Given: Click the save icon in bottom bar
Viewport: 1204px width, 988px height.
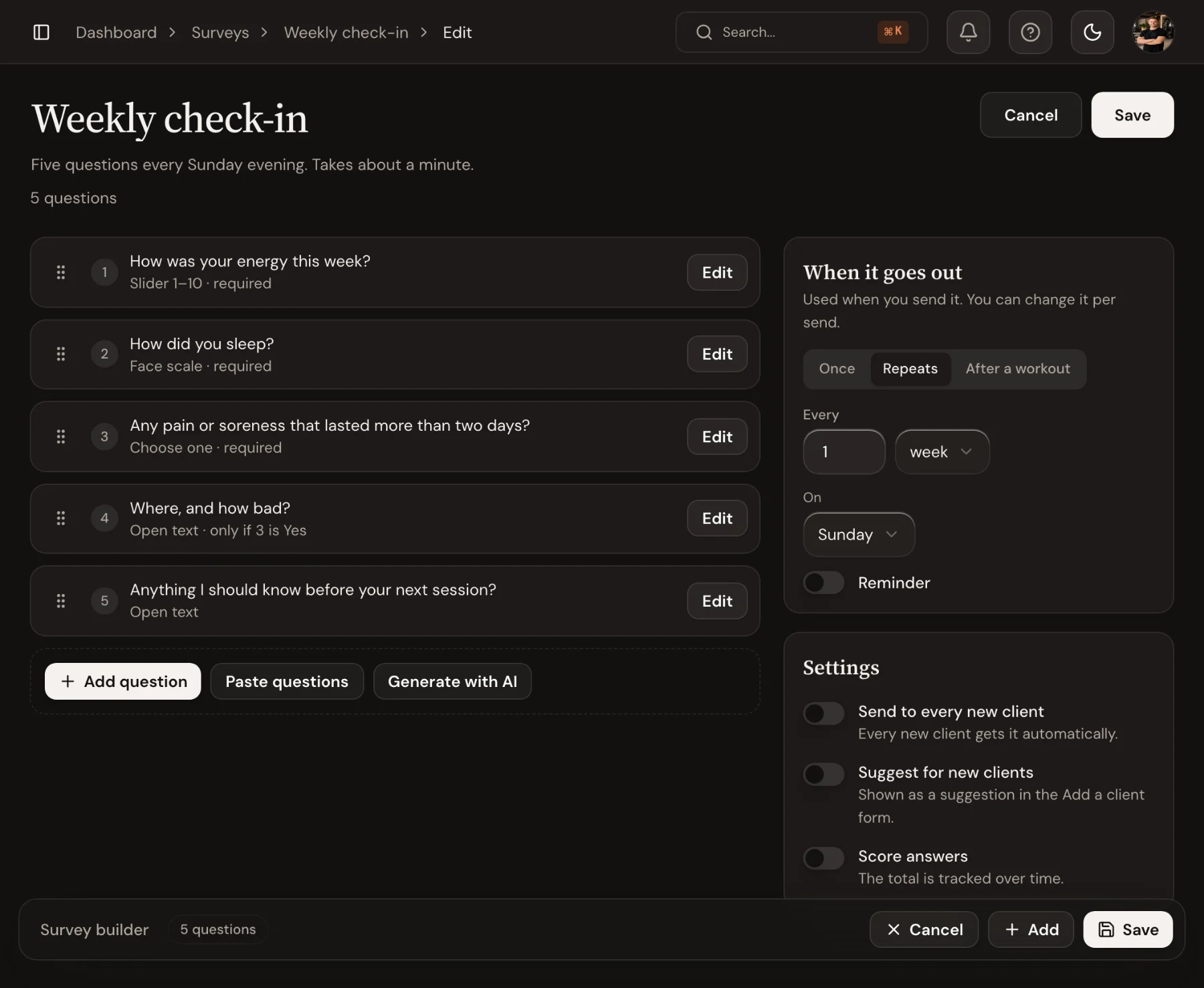Looking at the screenshot, I should click(1106, 929).
